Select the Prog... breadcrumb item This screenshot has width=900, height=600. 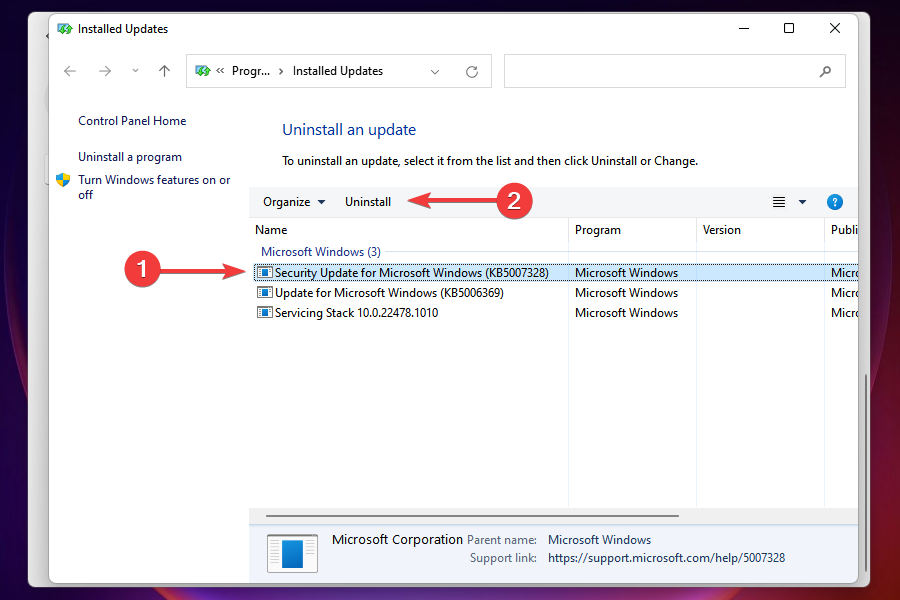(x=251, y=71)
